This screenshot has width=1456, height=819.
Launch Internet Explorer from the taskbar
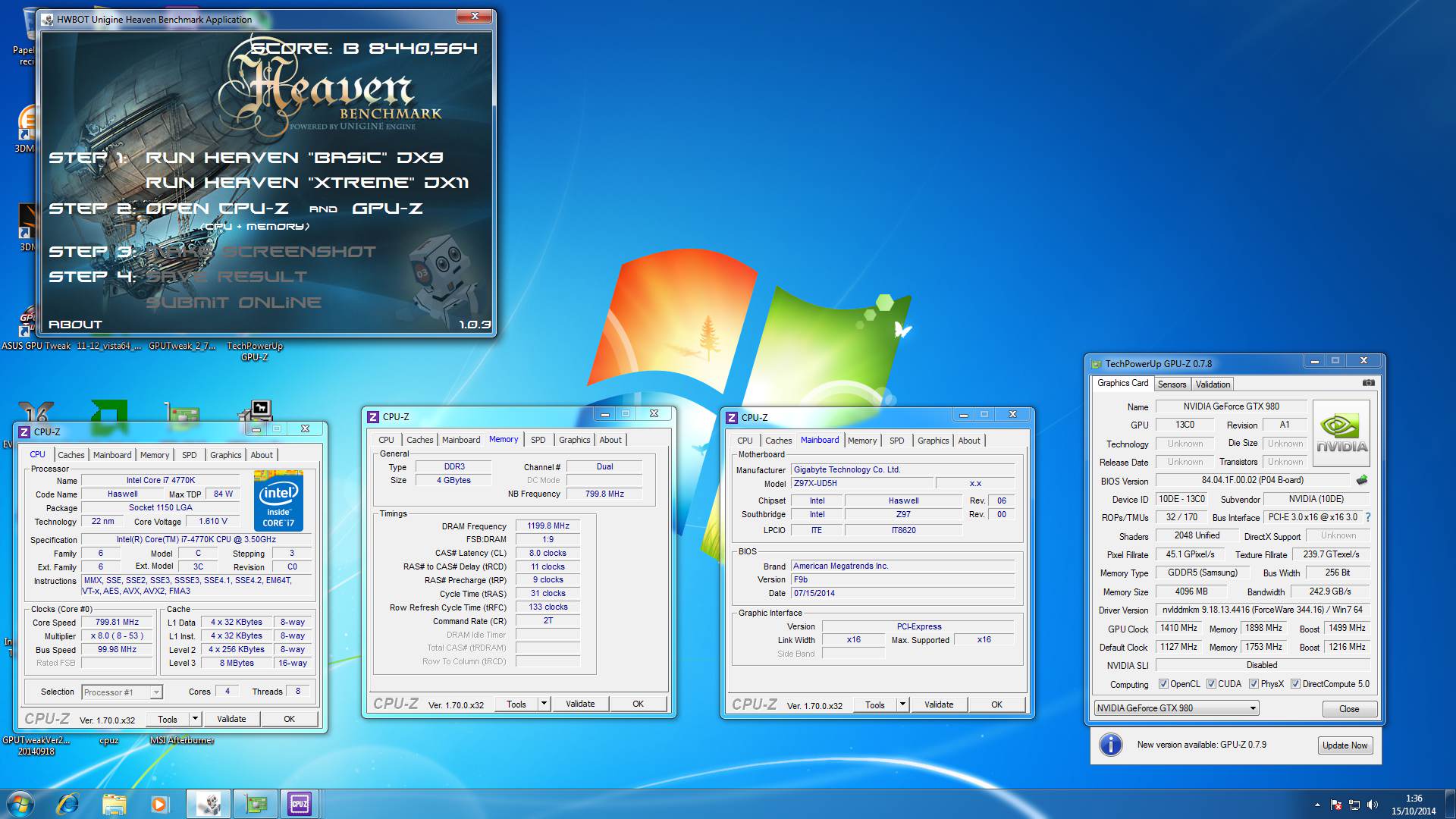click(67, 803)
